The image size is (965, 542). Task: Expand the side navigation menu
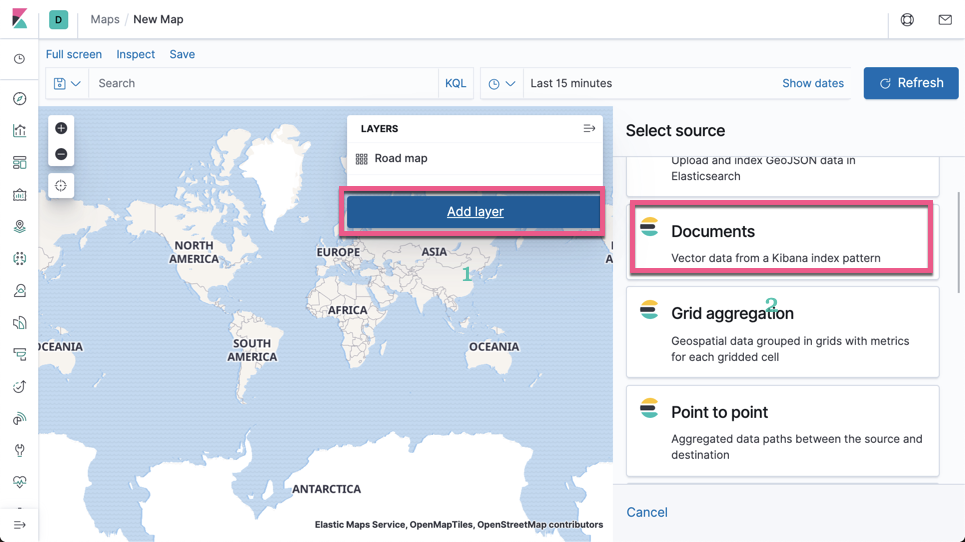click(x=20, y=525)
